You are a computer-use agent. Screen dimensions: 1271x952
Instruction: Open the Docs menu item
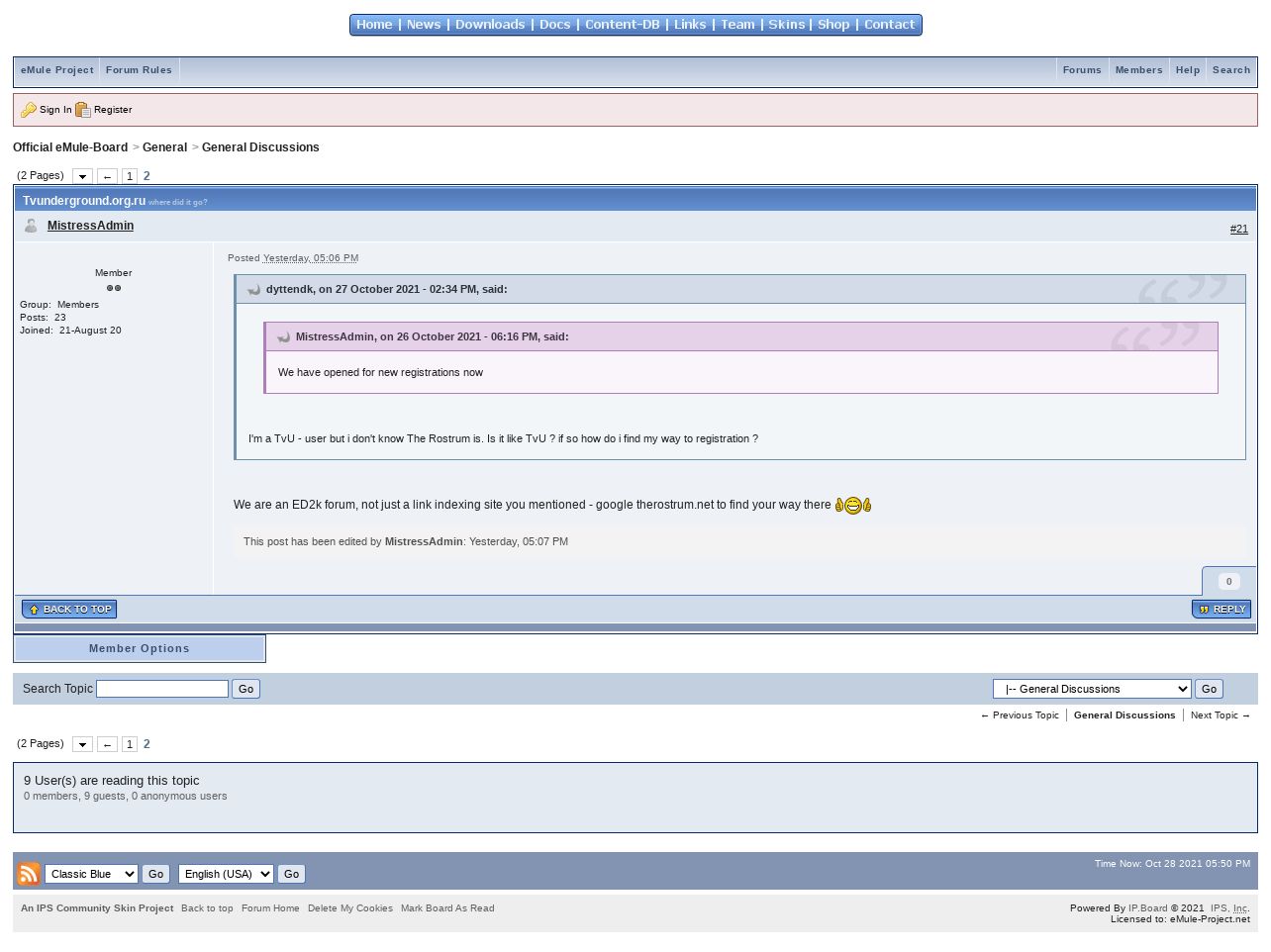tap(555, 25)
